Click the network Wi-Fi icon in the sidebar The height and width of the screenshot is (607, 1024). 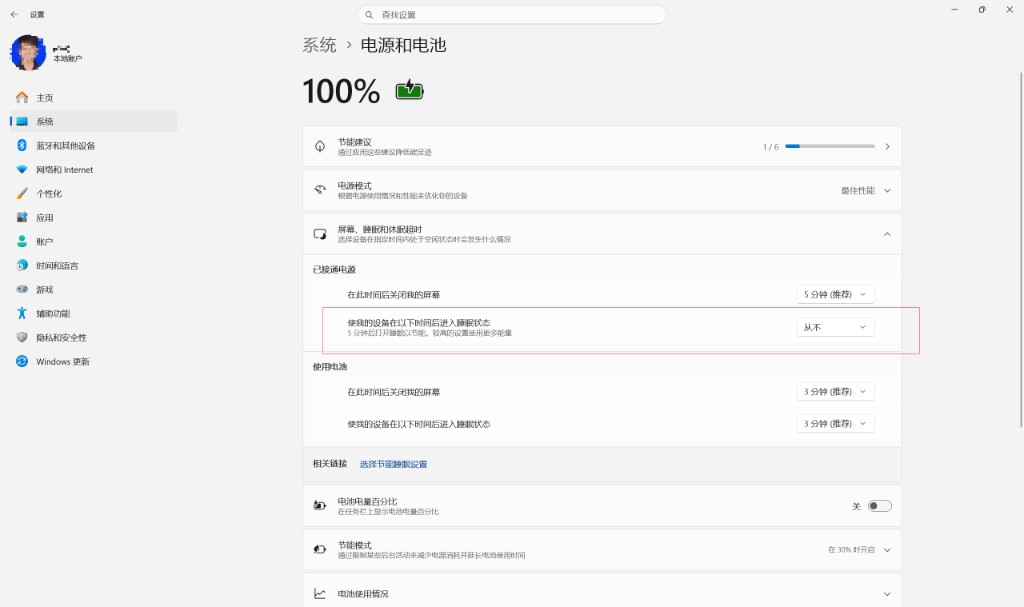click(22, 169)
